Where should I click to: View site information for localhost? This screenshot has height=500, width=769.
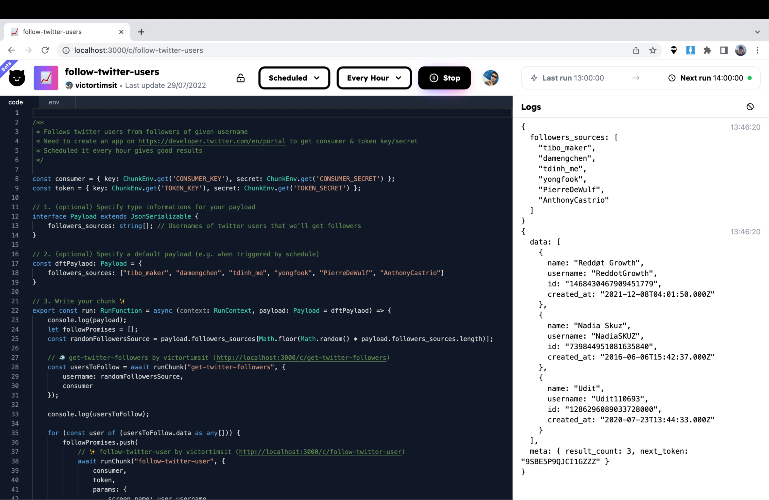click(65, 50)
